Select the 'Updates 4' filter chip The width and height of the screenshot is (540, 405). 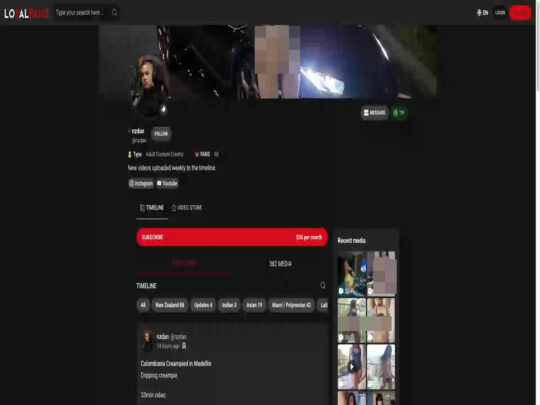click(203, 305)
